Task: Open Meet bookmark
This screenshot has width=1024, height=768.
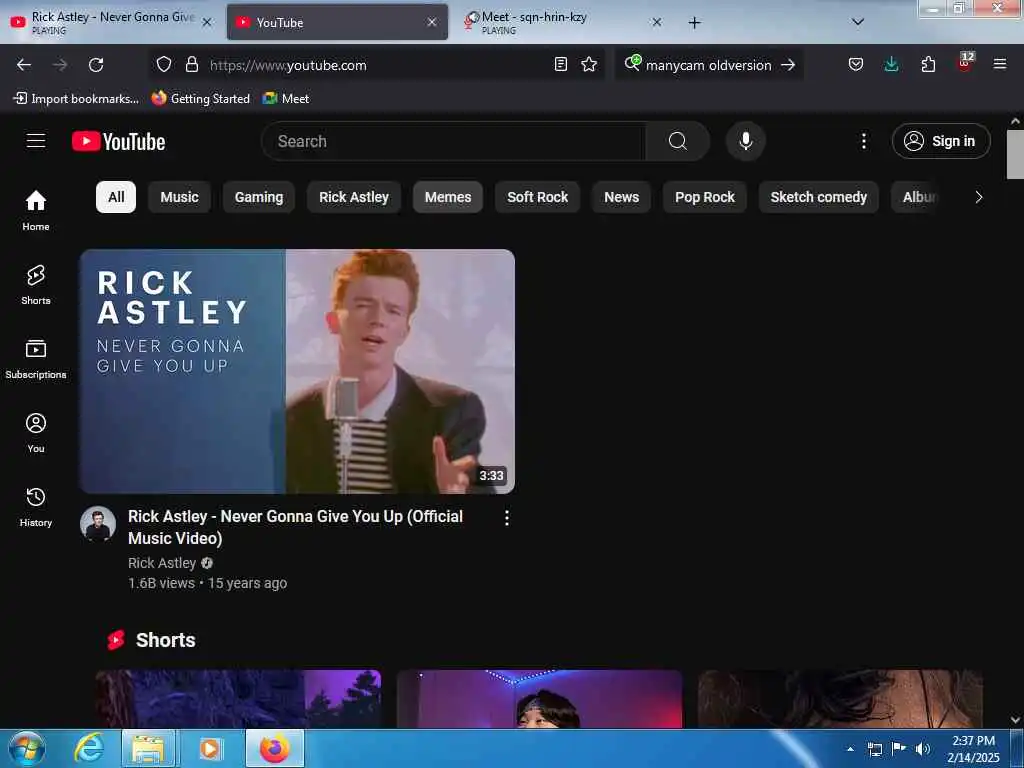Action: click(285, 99)
